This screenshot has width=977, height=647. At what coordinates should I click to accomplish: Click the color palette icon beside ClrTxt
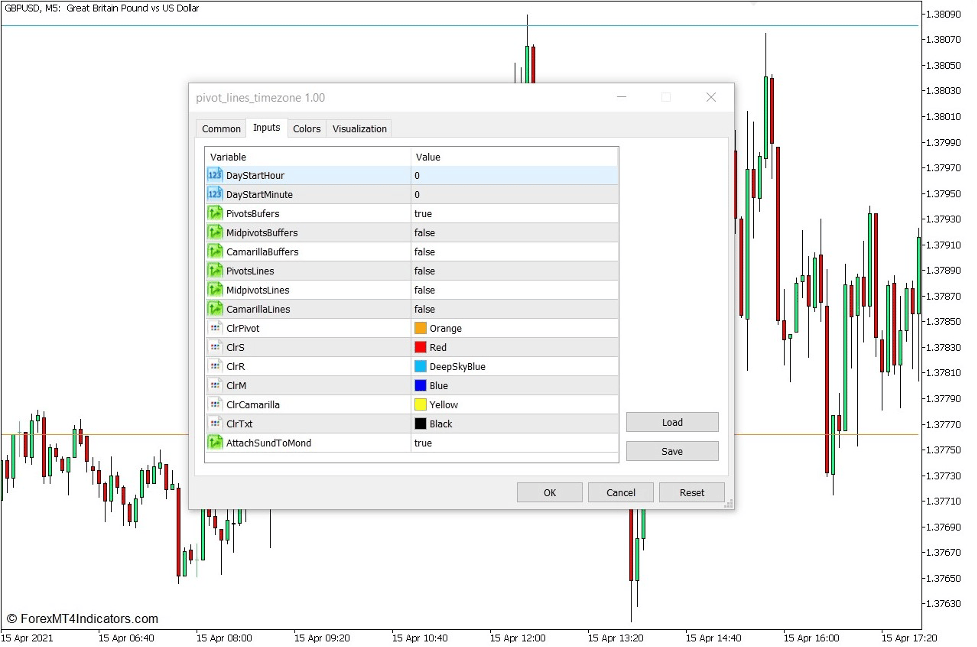point(213,423)
